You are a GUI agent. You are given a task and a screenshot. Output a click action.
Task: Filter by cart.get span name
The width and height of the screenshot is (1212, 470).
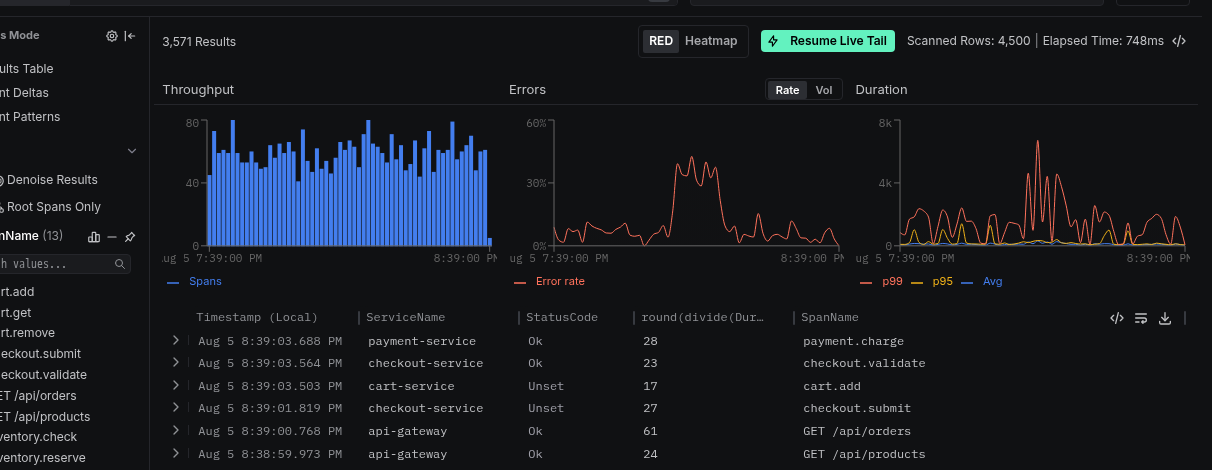pyautogui.click(x=16, y=313)
